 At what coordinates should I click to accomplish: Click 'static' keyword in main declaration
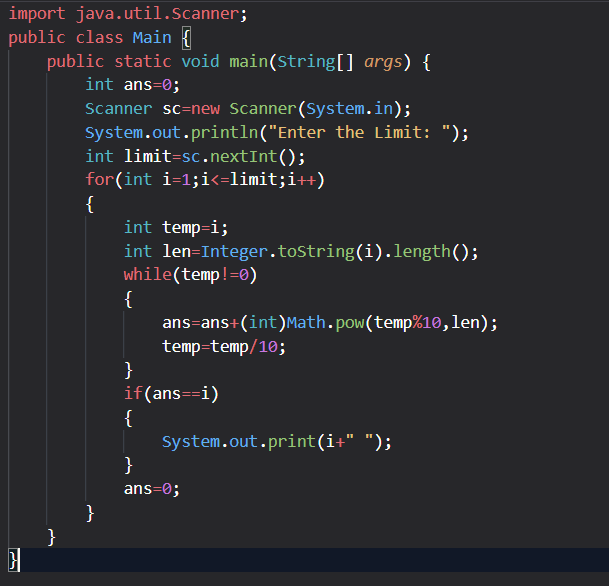tap(143, 62)
